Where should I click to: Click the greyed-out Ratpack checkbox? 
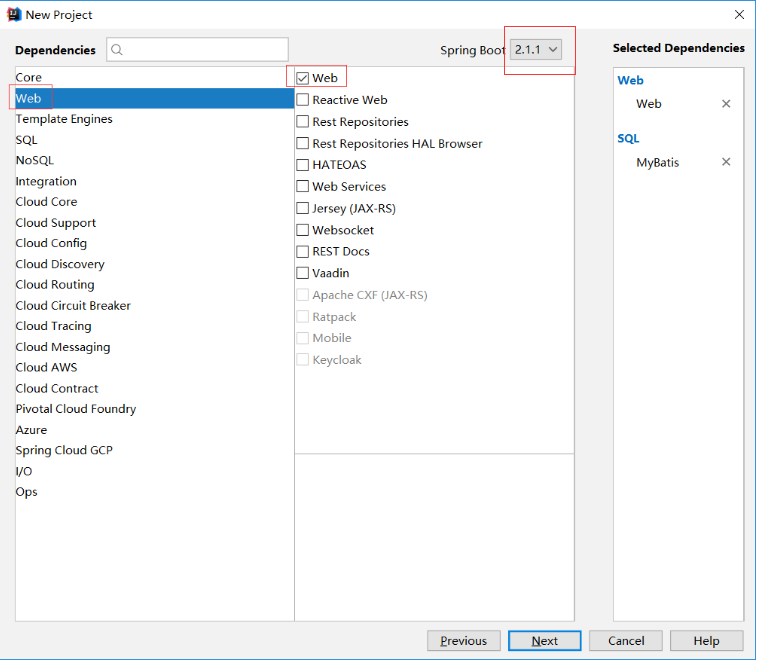303,317
